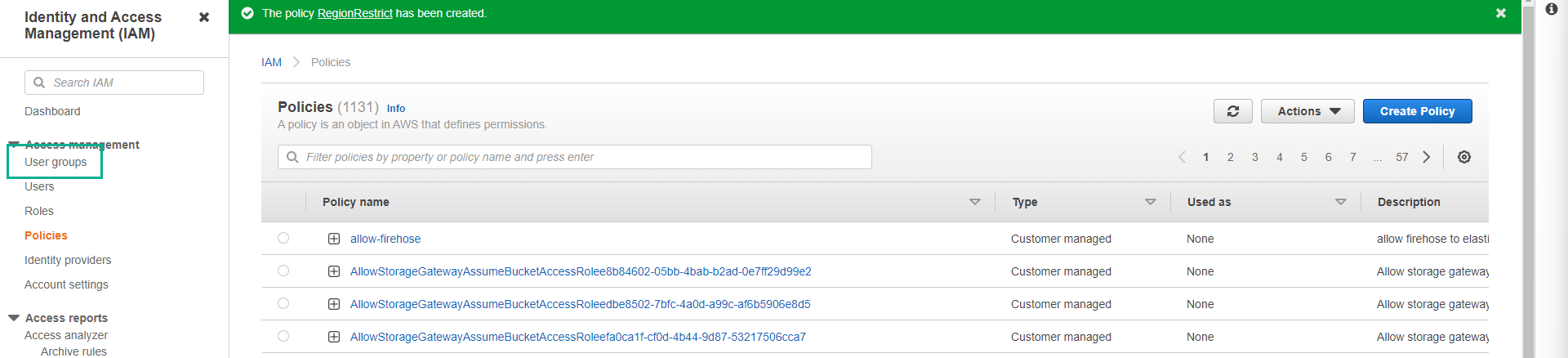Select radio for policy ending 0e7ff29d99e2
This screenshot has height=358, width=1568.
pos(283,271)
